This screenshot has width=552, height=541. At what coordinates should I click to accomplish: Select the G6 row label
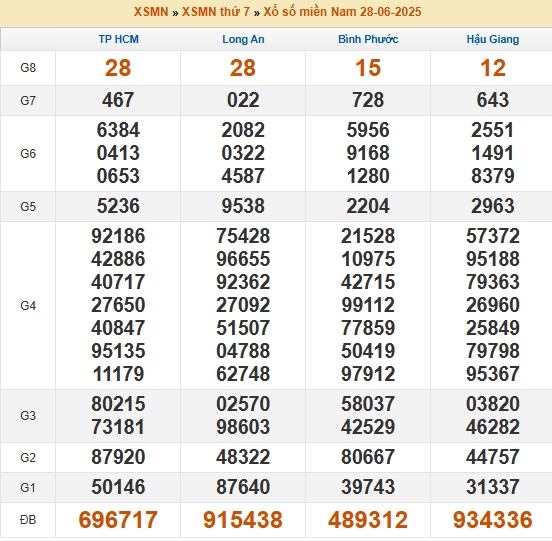28,153
